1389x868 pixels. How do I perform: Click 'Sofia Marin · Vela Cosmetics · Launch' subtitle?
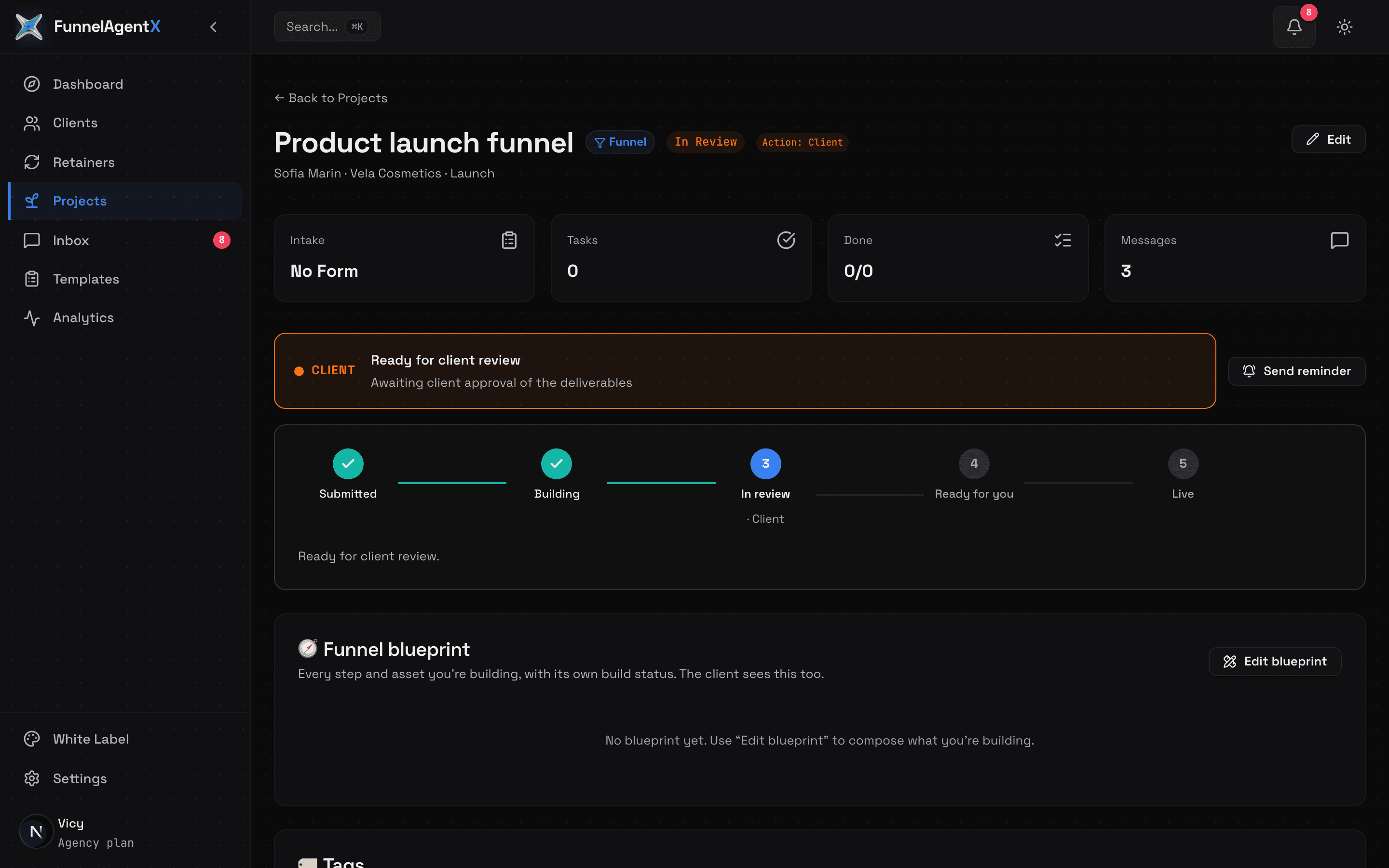pyautogui.click(x=384, y=174)
